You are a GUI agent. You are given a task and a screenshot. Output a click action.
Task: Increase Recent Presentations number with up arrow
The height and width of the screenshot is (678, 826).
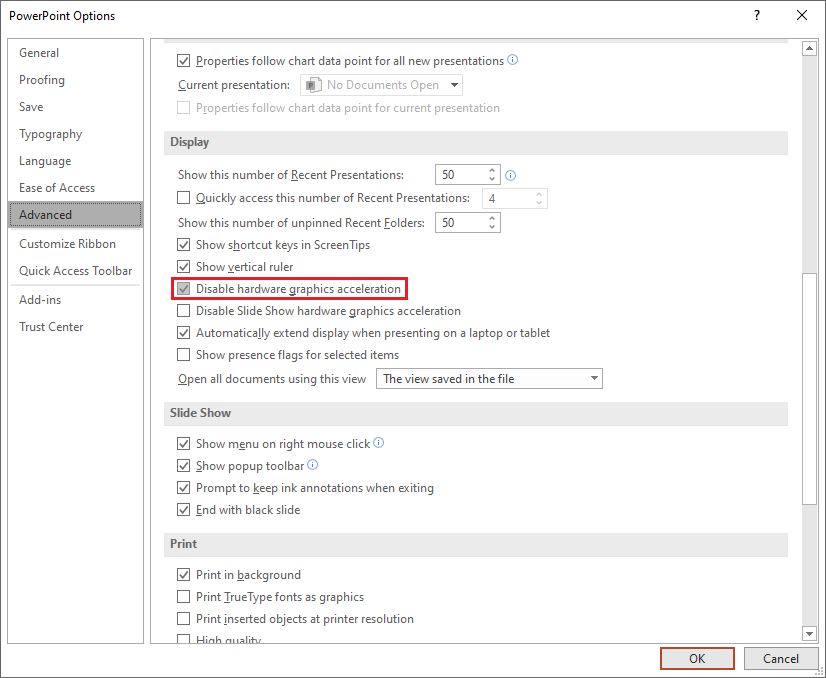click(x=492, y=170)
